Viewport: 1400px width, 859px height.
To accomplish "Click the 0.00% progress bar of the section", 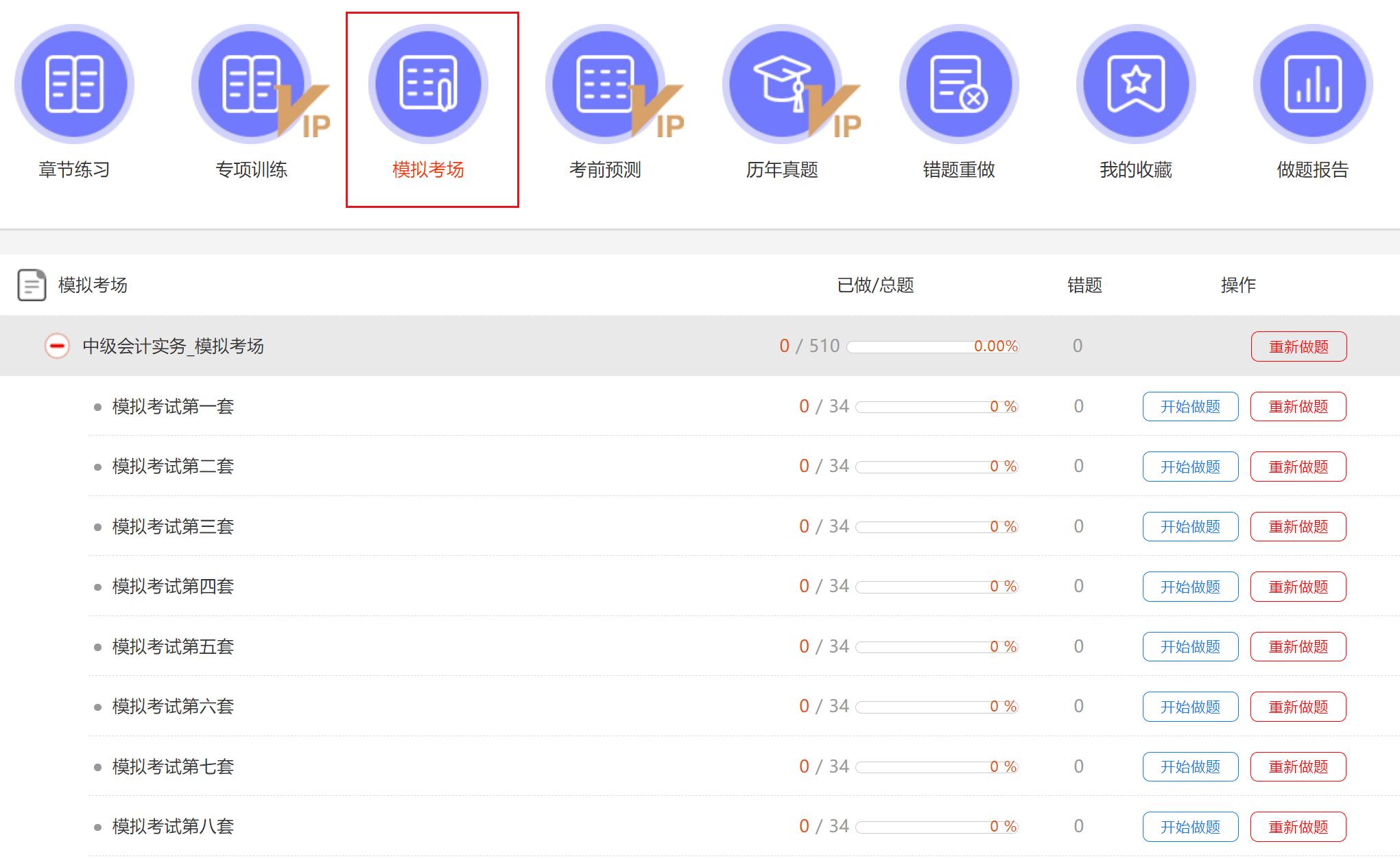I will [x=933, y=347].
